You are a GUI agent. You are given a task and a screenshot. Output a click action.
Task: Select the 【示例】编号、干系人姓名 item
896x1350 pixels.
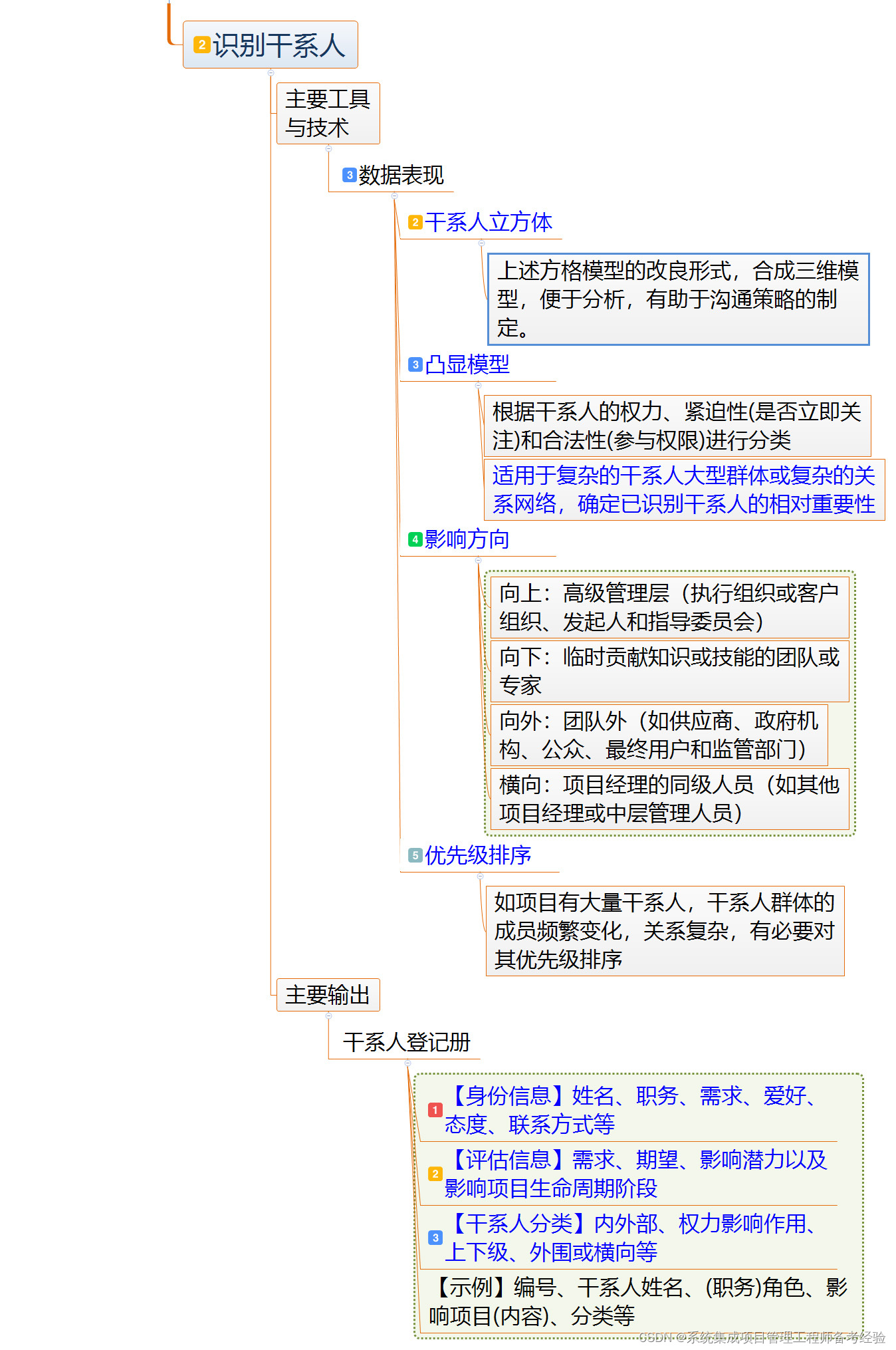click(638, 1301)
